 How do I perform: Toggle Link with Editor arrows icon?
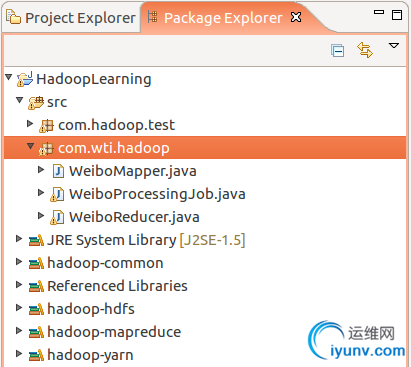click(365, 50)
